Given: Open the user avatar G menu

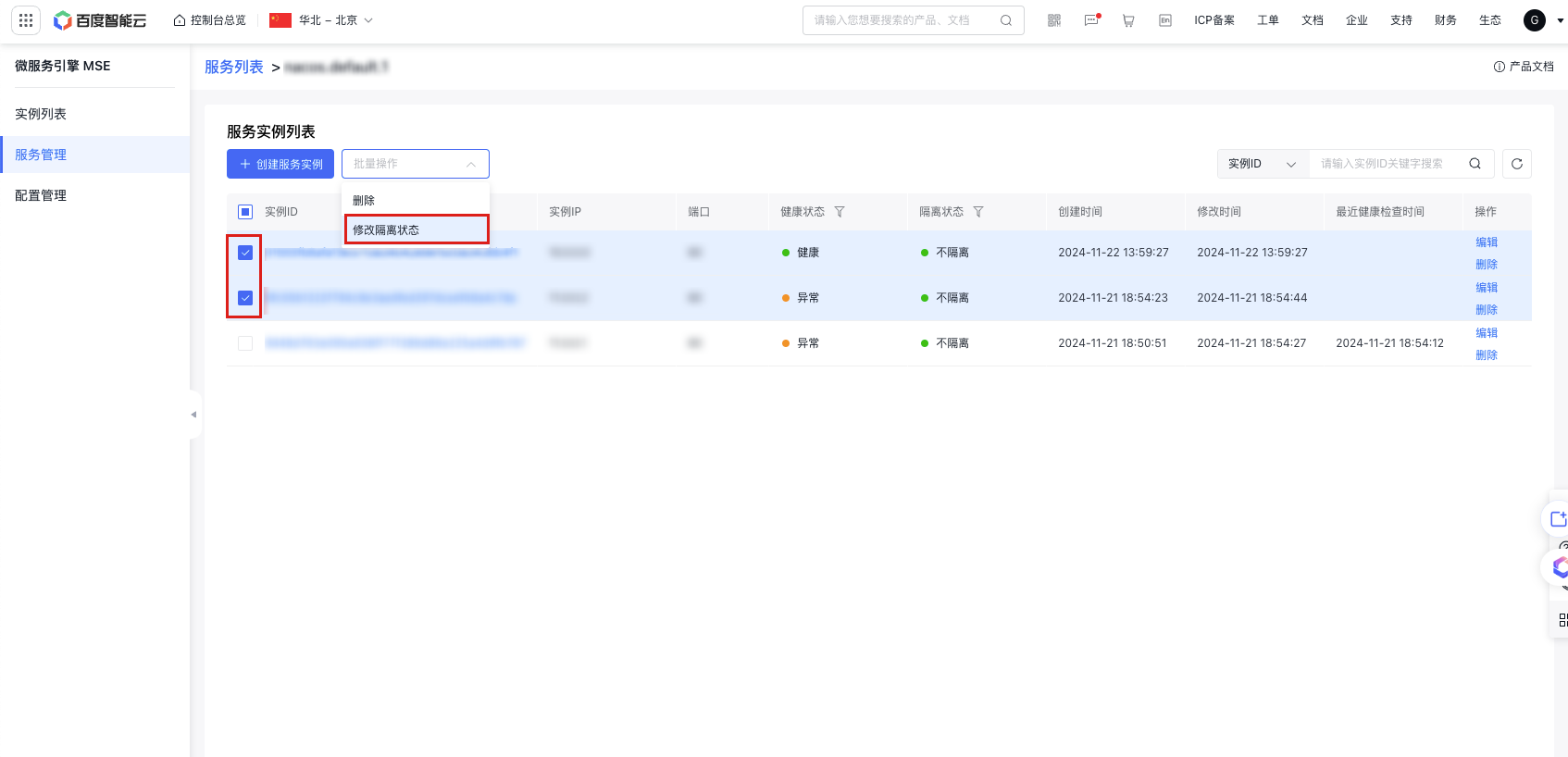Looking at the screenshot, I should coord(1535,20).
